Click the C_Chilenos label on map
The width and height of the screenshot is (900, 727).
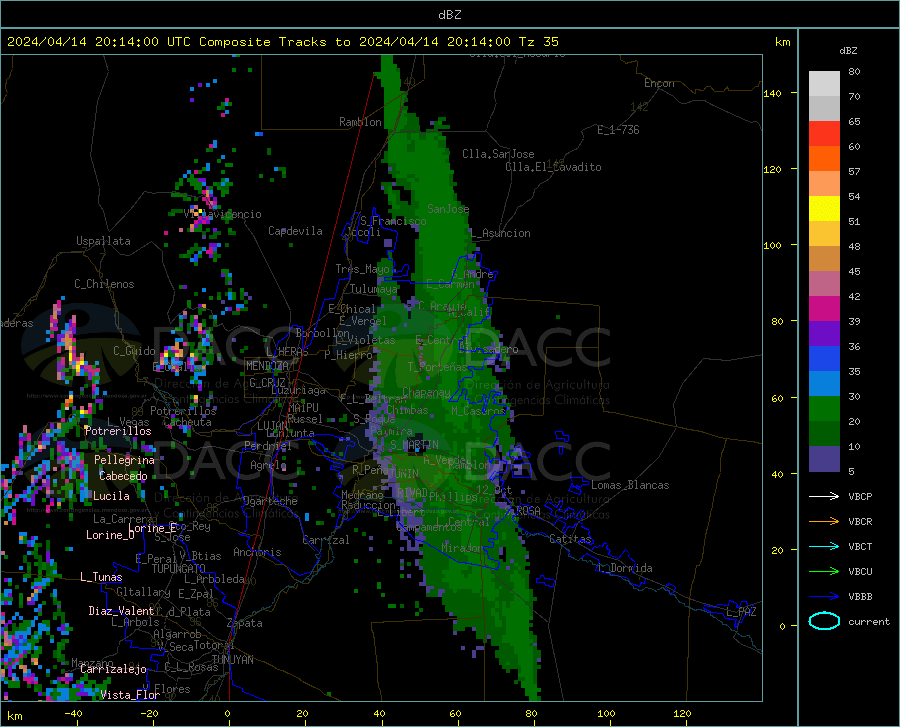pyautogui.click(x=104, y=284)
